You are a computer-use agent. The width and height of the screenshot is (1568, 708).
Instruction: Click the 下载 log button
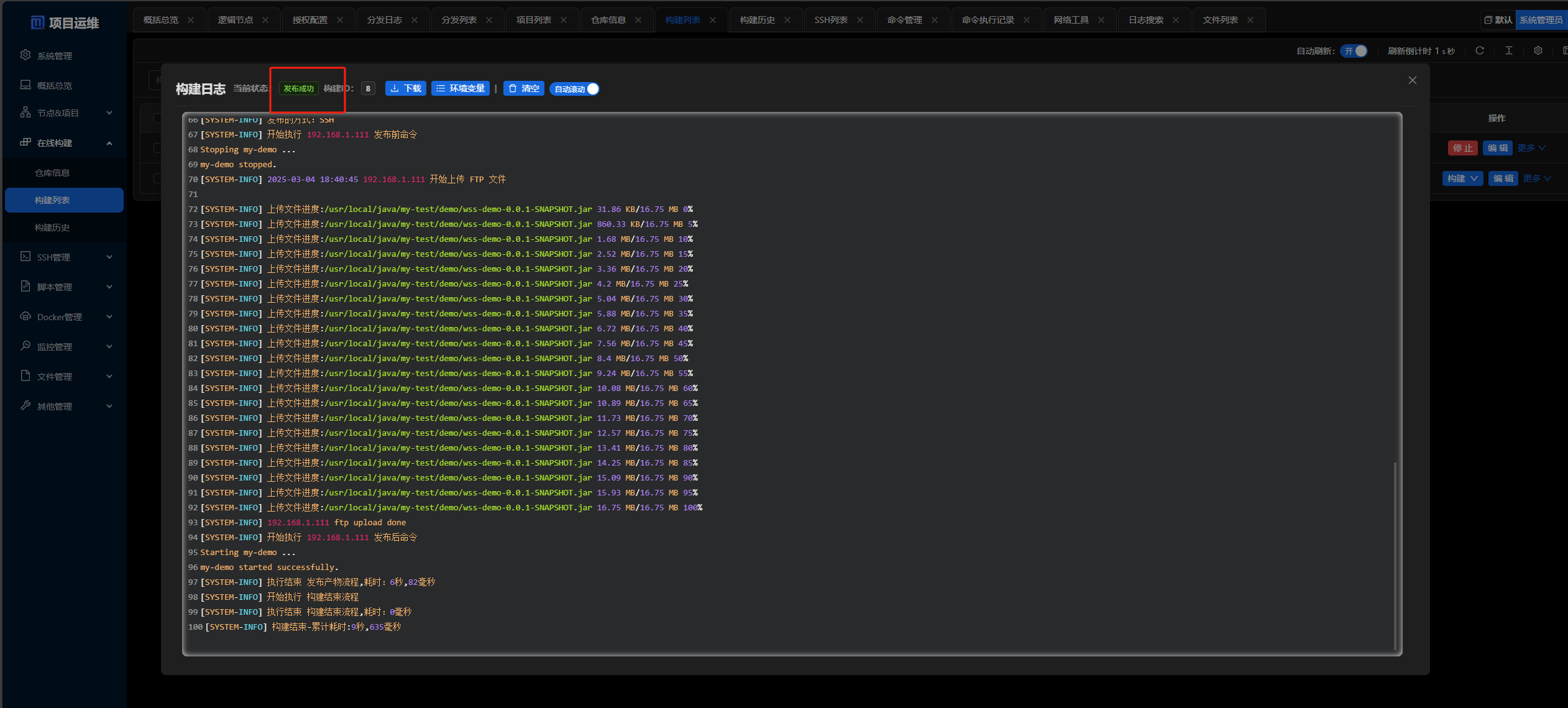[x=405, y=89]
